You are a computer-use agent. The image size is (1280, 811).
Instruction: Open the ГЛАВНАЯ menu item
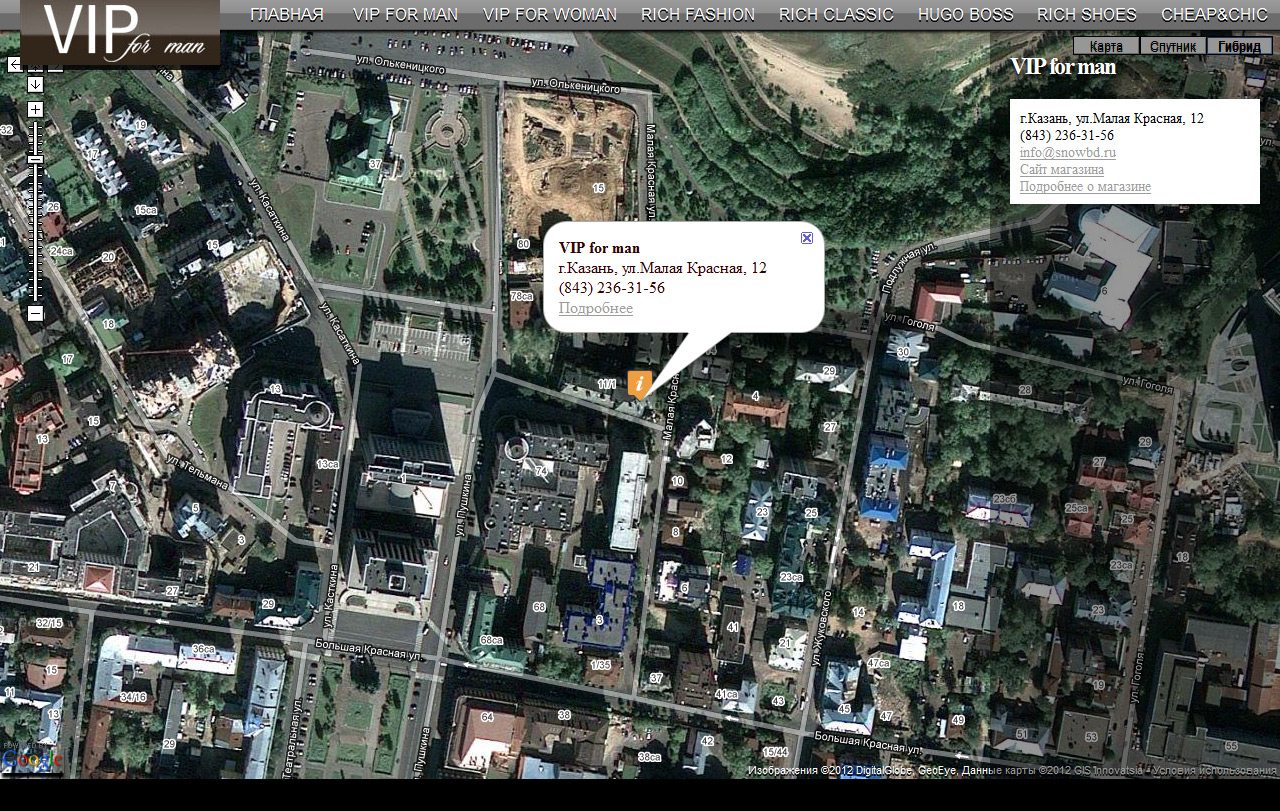(x=287, y=14)
